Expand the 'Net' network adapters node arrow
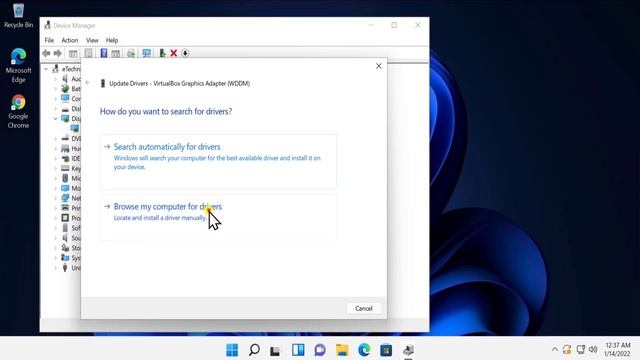 [56, 198]
